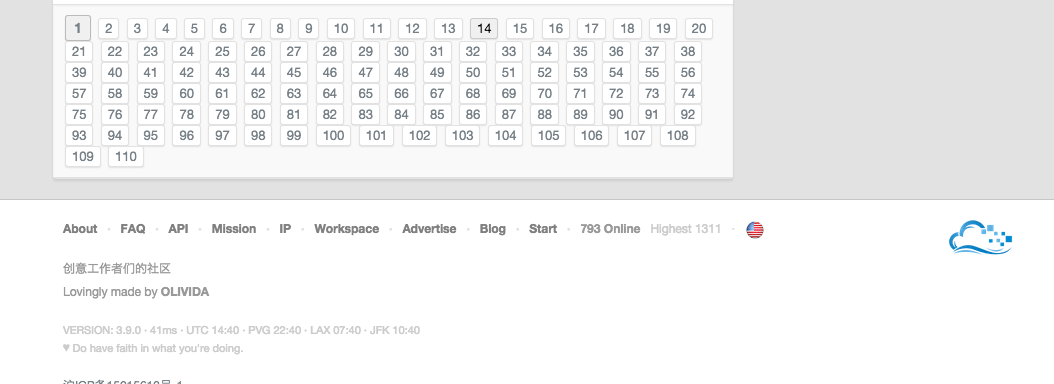1054x384 pixels.
Task: Go to page 1
Action: [x=78, y=28]
